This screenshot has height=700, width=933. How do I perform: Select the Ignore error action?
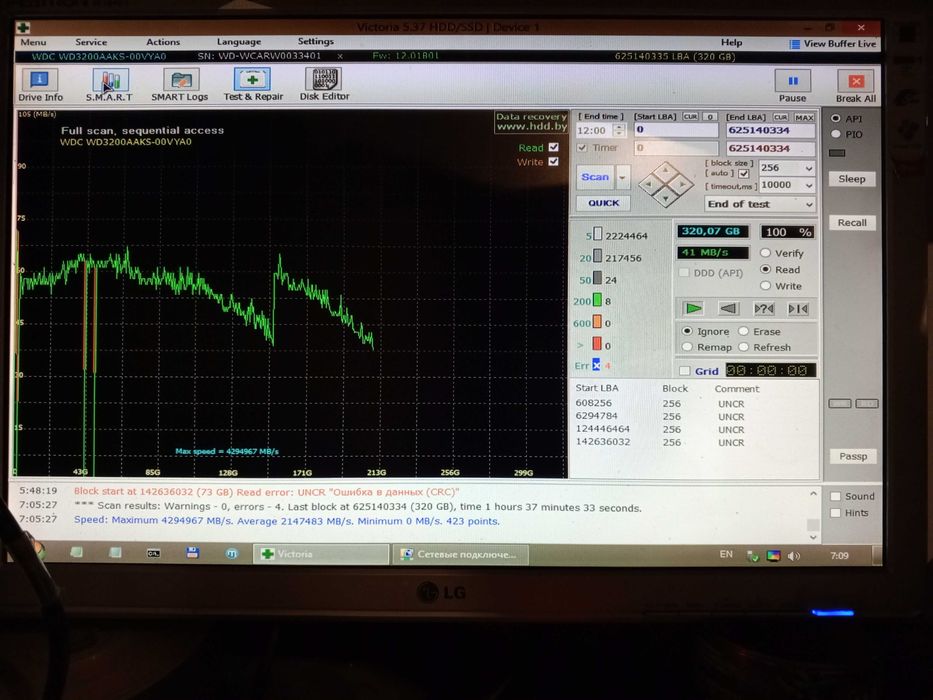[687, 331]
